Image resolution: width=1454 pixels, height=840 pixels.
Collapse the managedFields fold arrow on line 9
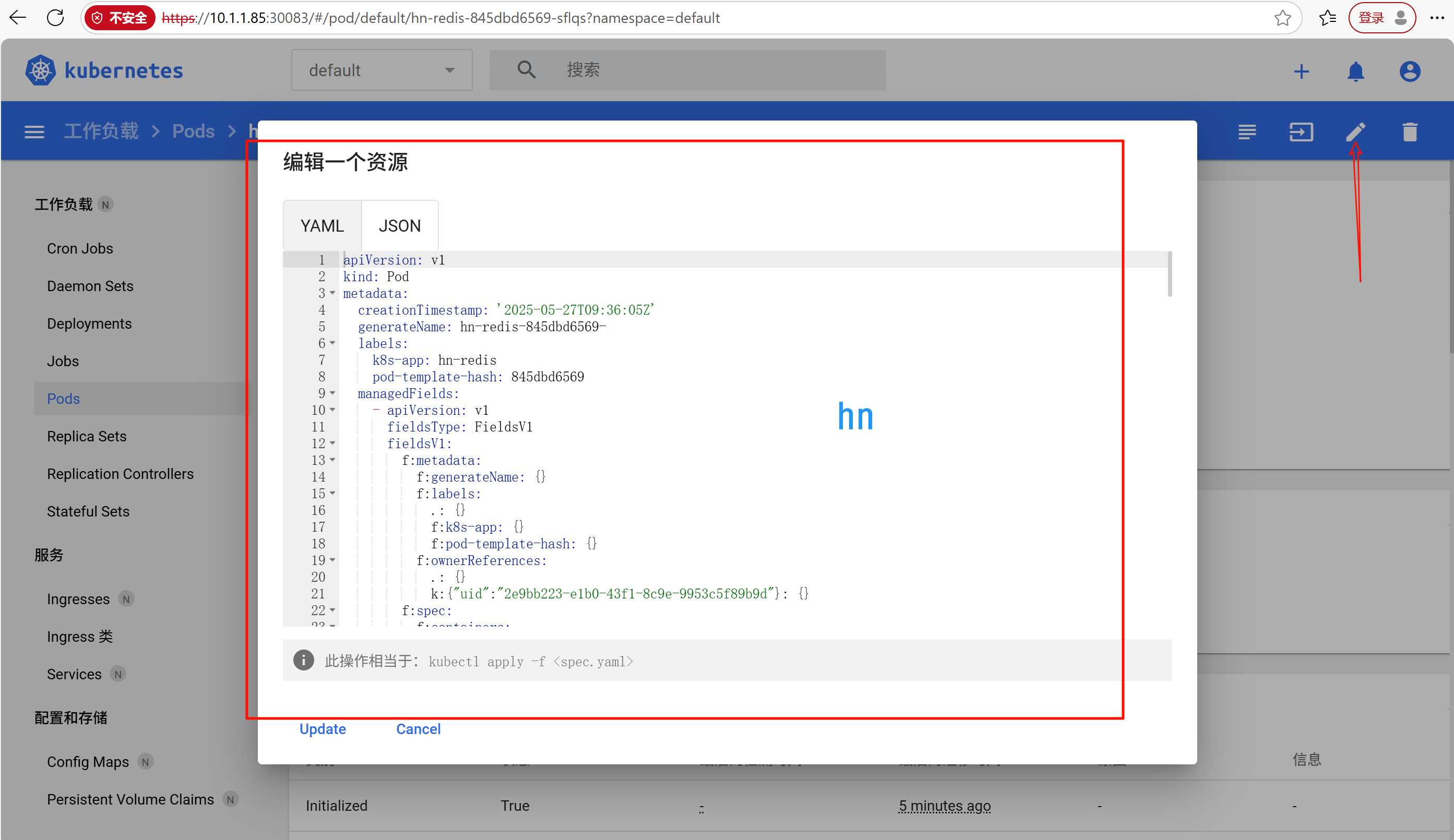tap(333, 393)
